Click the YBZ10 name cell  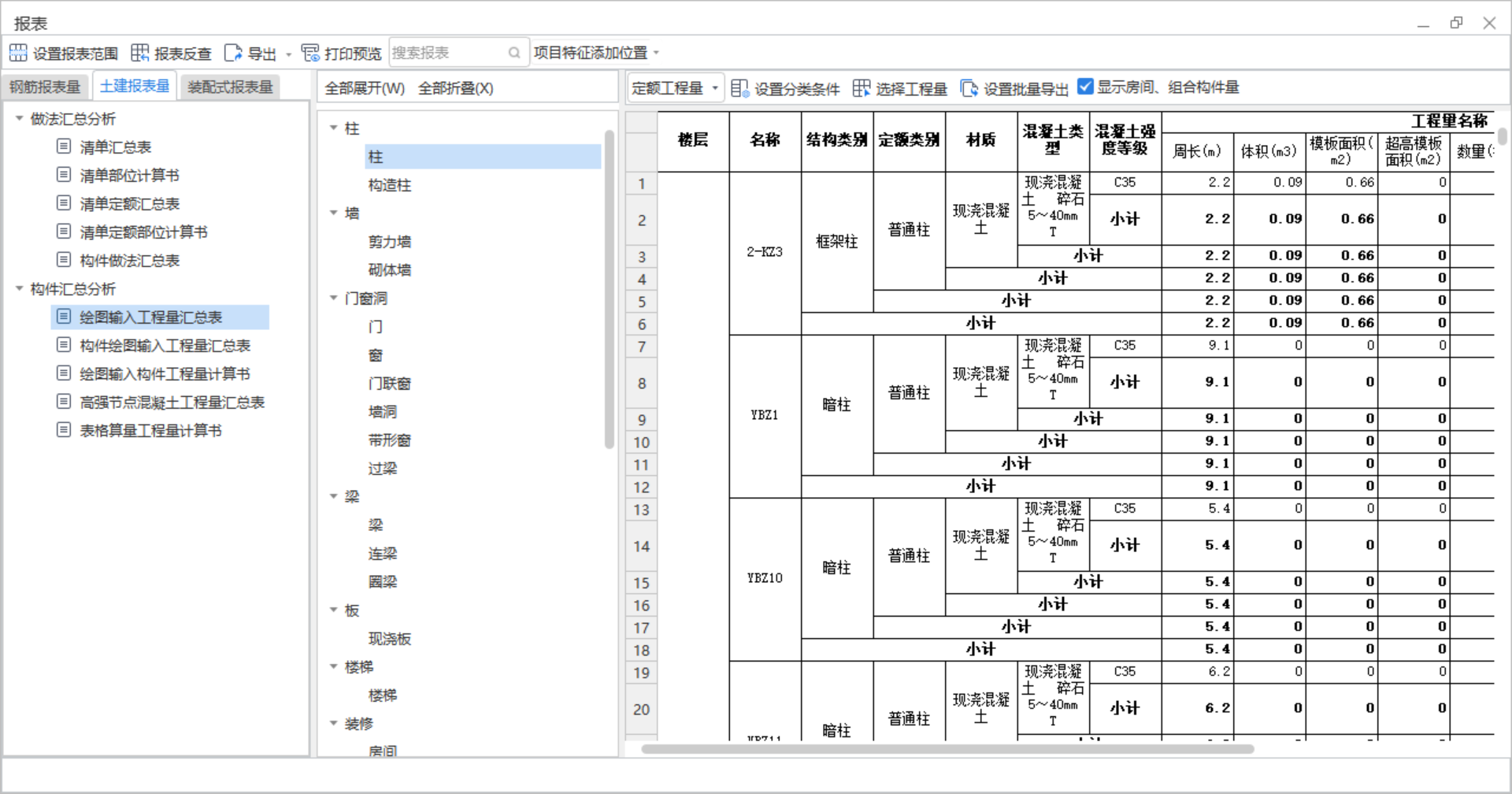point(765,578)
